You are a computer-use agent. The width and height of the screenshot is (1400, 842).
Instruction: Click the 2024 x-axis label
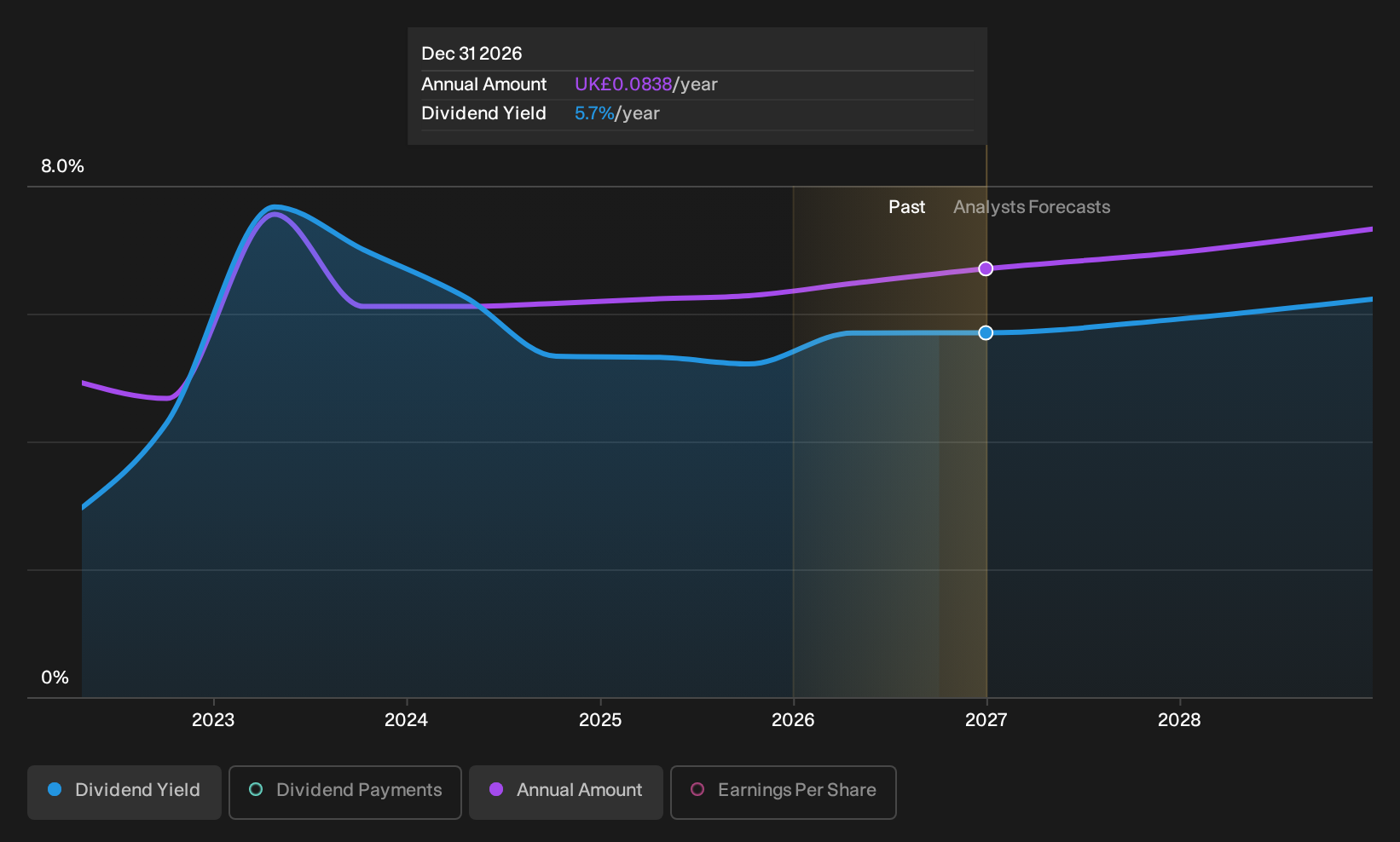(x=406, y=720)
